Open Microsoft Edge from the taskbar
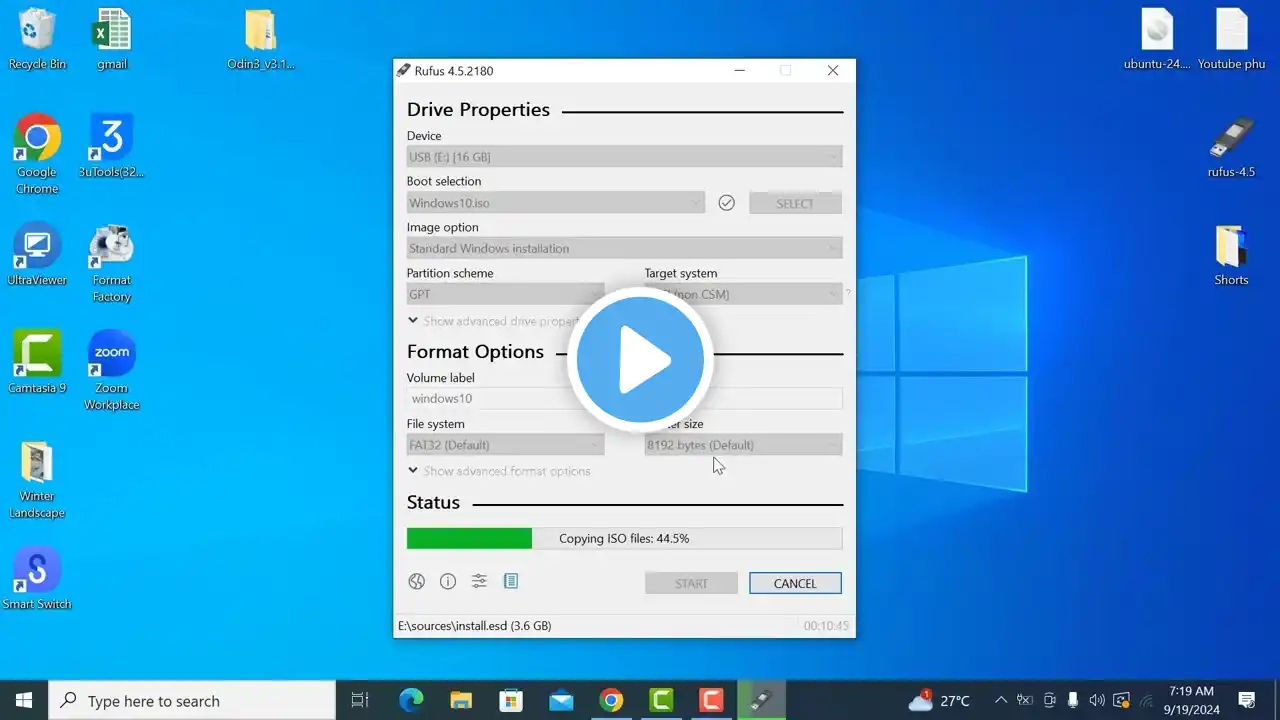This screenshot has width=1280, height=720. pos(411,700)
